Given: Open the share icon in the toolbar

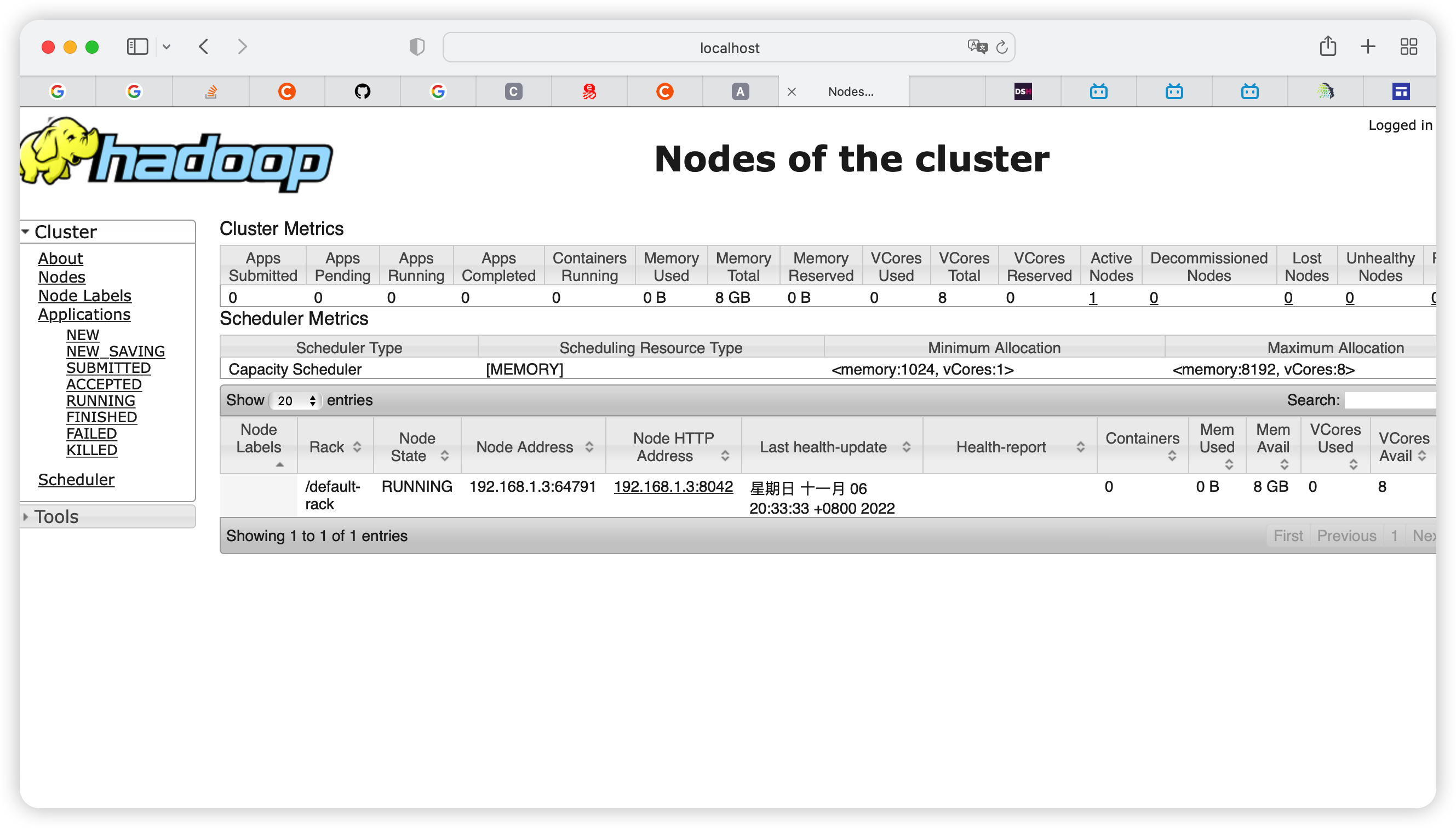Looking at the screenshot, I should pyautogui.click(x=1327, y=46).
